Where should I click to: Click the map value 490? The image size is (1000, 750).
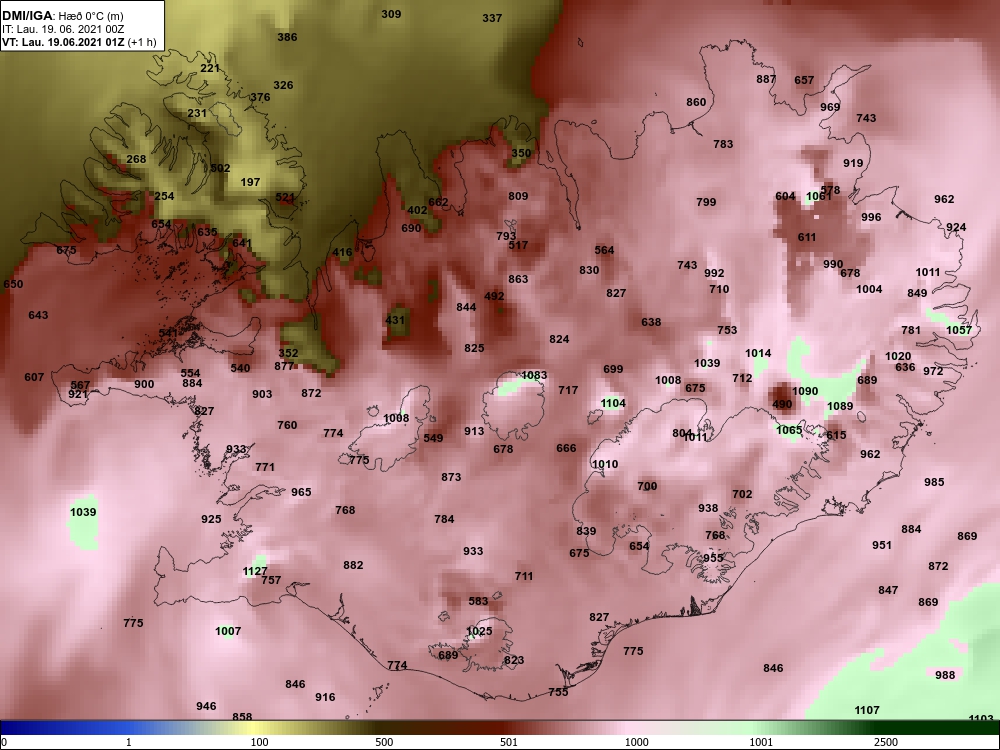(x=782, y=404)
